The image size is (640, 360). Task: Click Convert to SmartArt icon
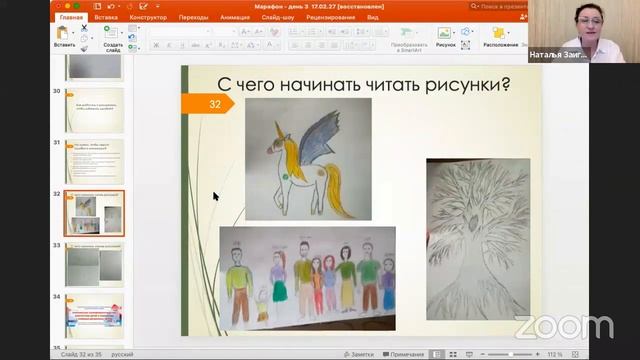(406, 32)
